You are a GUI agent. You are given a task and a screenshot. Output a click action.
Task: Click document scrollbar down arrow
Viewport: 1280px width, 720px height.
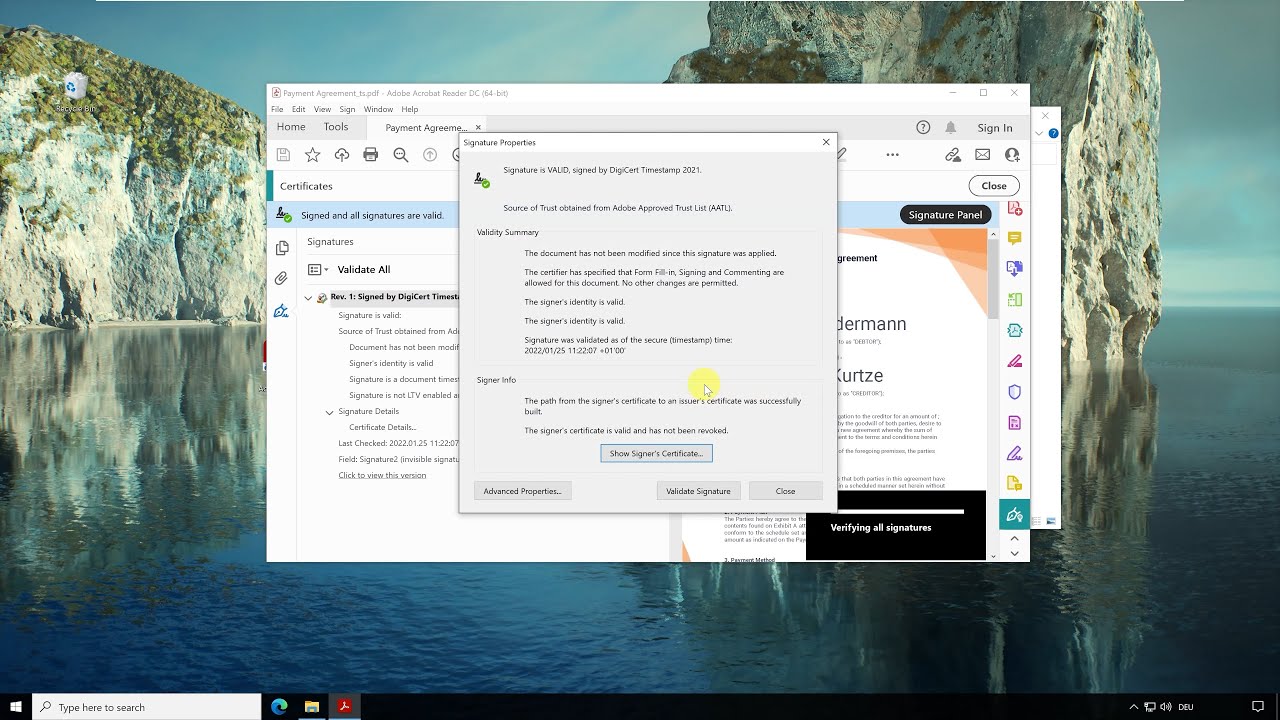coord(993,555)
